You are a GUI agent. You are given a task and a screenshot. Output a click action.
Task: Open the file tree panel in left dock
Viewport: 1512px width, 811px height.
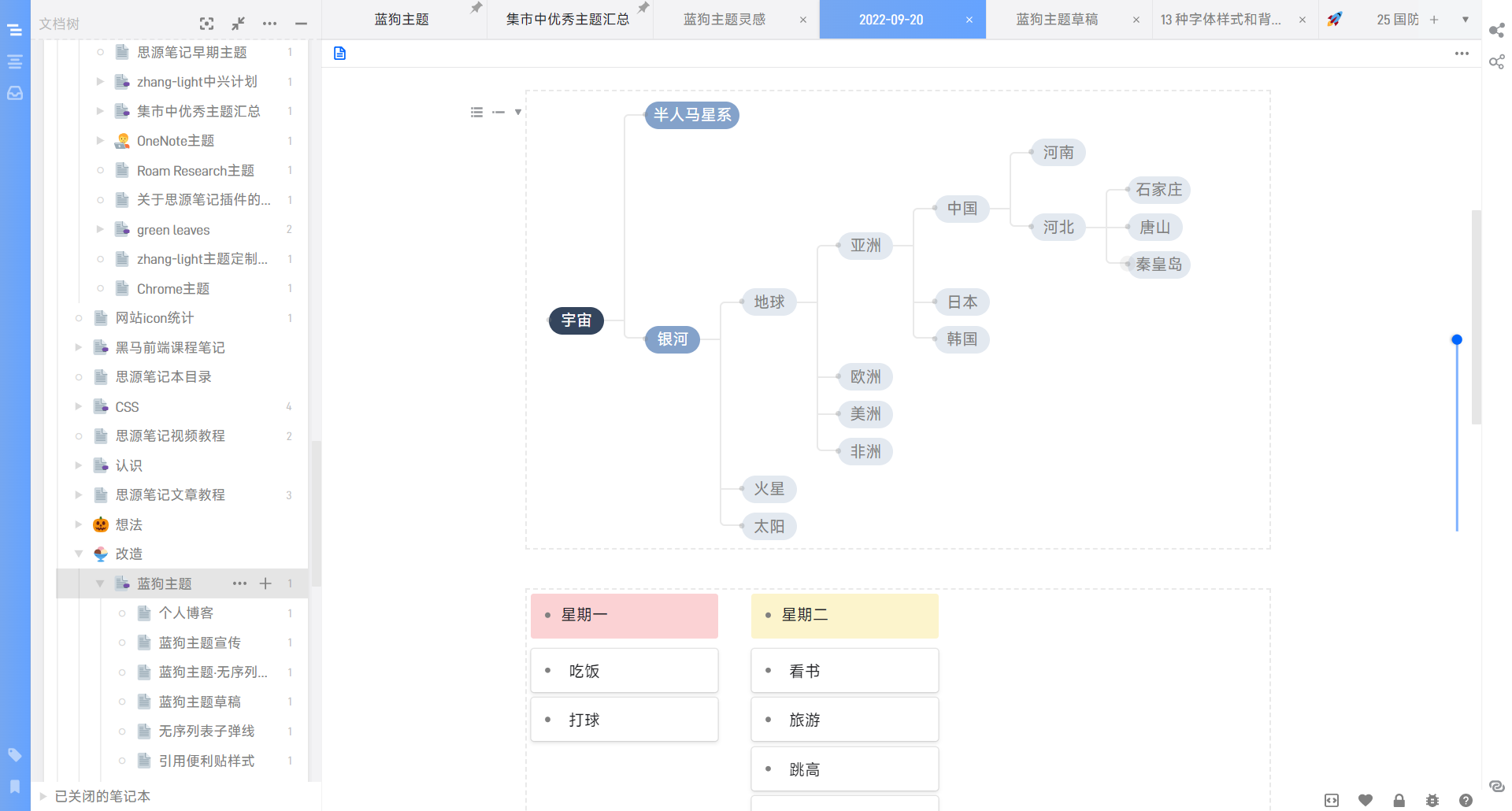(x=14, y=30)
